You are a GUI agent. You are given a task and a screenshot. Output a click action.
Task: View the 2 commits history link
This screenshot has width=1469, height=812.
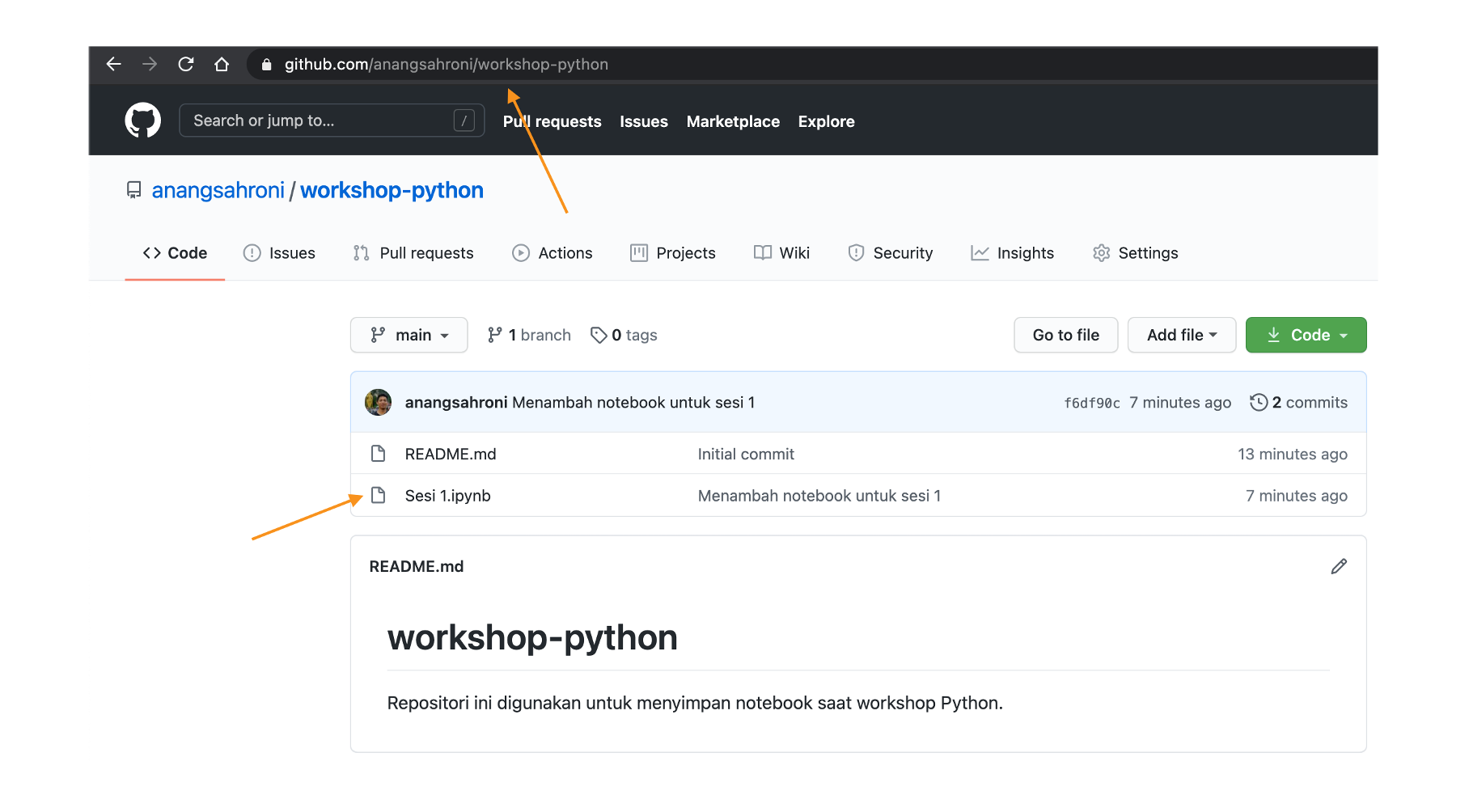[x=1299, y=402]
